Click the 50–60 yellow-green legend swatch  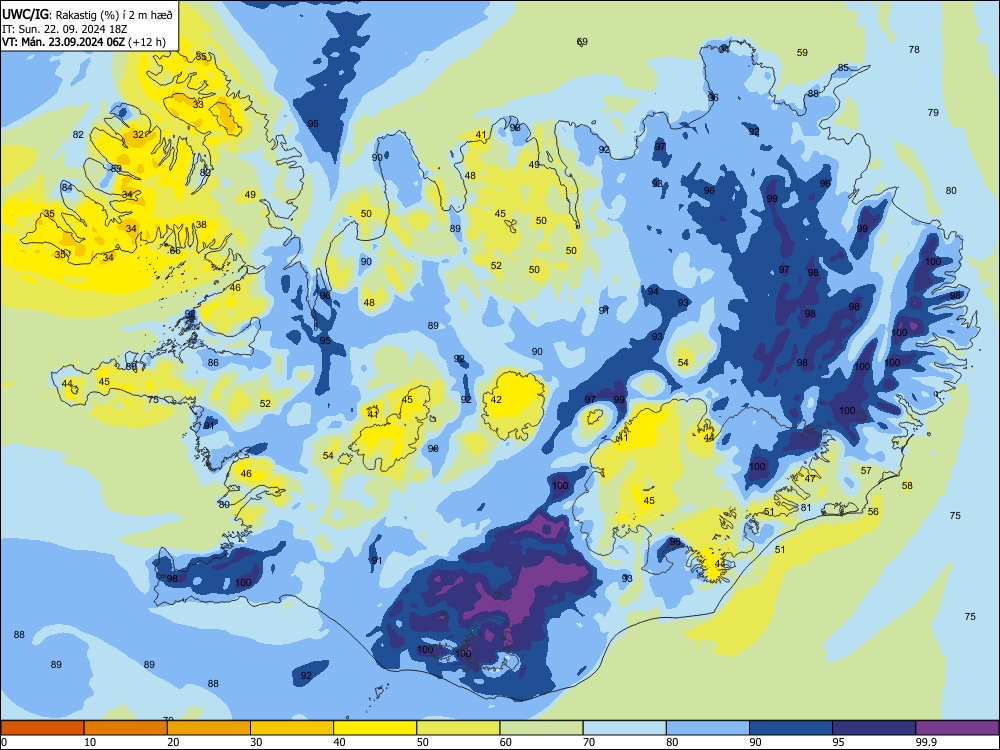pos(459,728)
